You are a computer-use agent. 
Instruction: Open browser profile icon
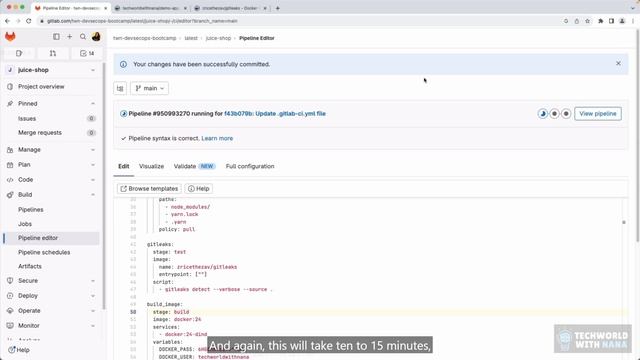click(x=622, y=21)
